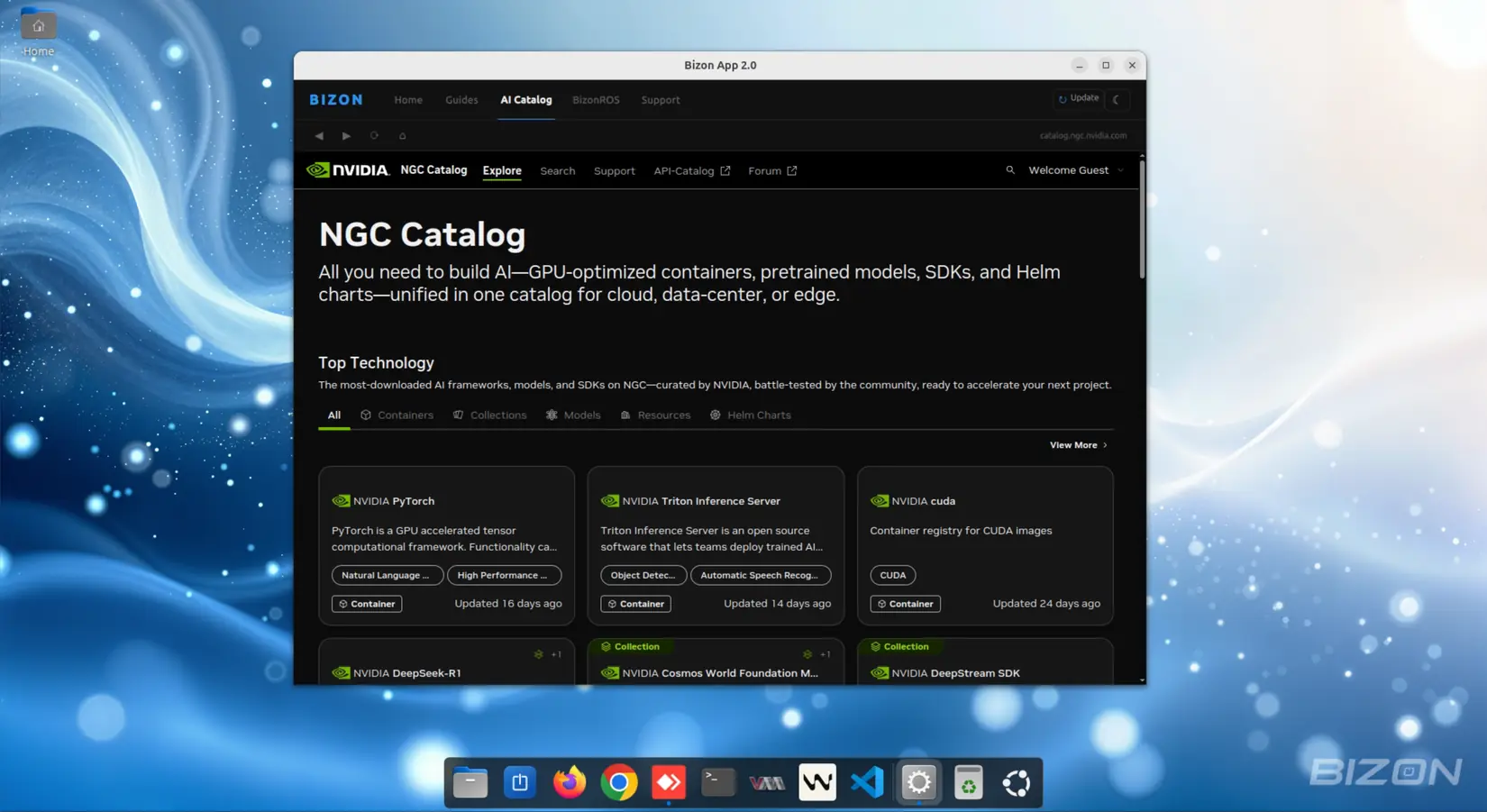Screen dimensions: 1487x812
Task: Open Visual Studio Code from the dock
Action: pos(866,782)
